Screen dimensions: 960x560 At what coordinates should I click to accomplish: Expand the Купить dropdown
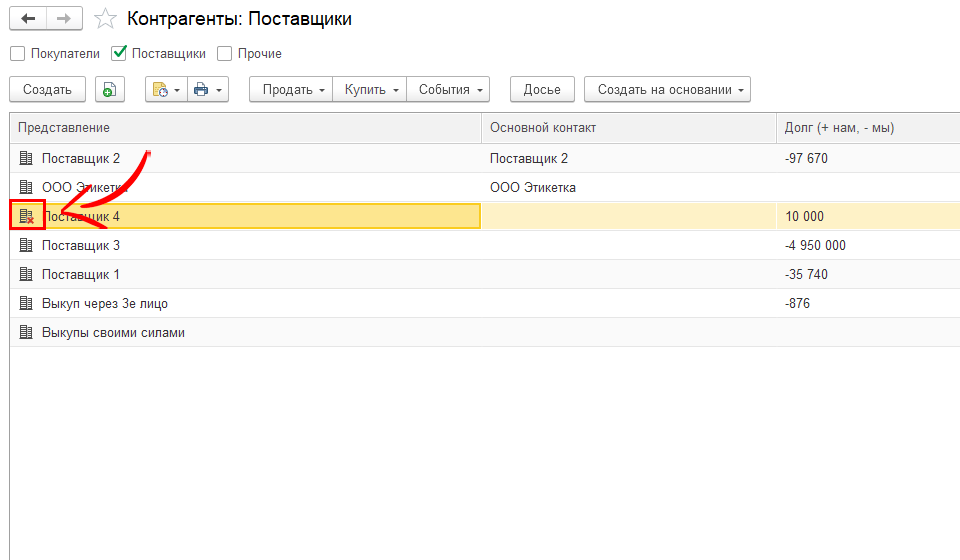coord(371,90)
